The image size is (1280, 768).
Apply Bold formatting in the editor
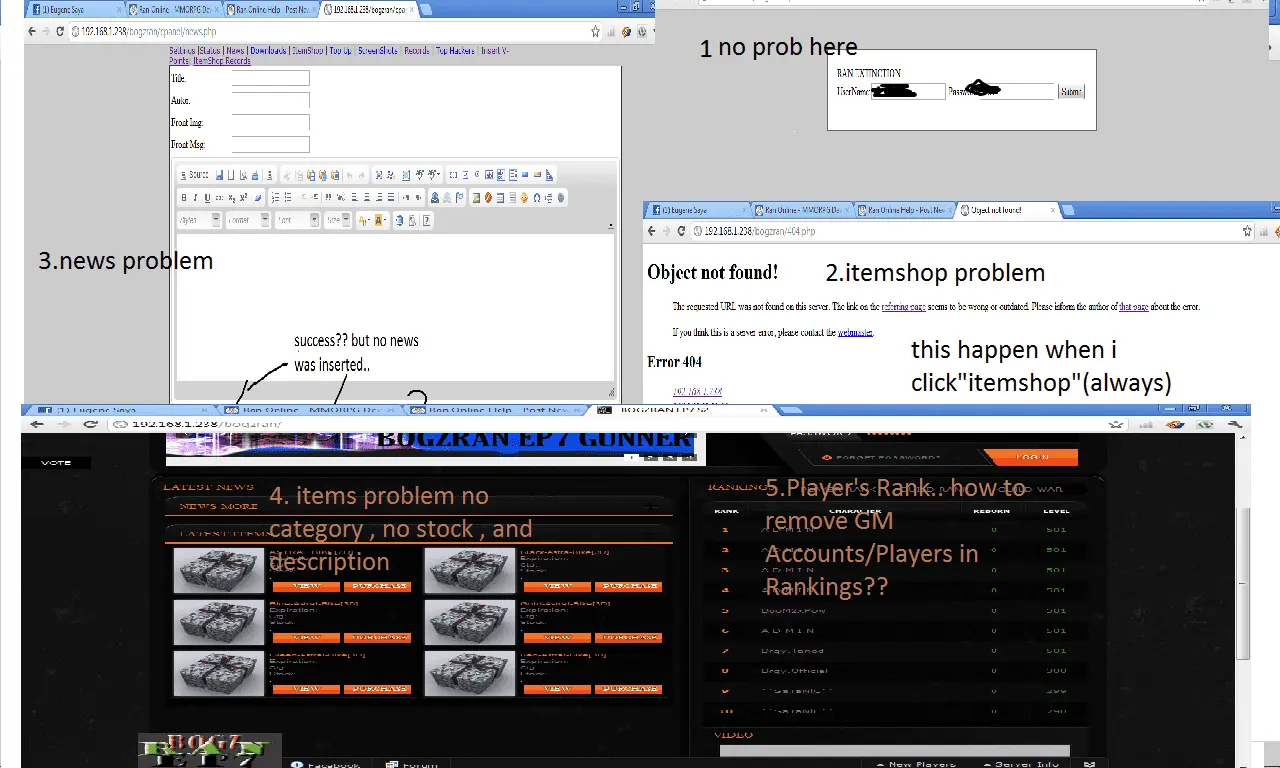184,197
